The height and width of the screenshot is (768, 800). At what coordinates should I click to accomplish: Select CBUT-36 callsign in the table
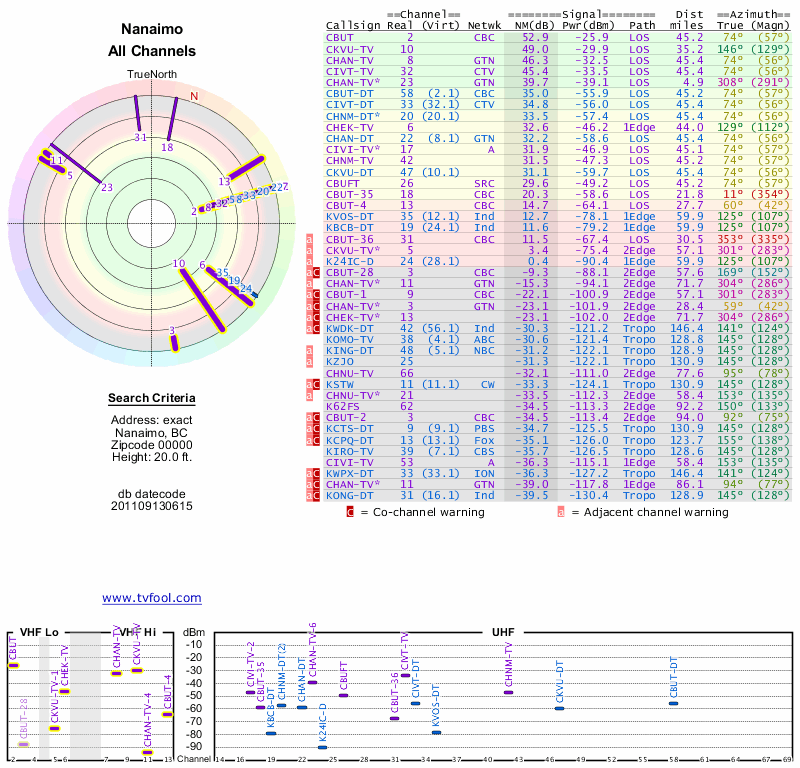tap(349, 239)
